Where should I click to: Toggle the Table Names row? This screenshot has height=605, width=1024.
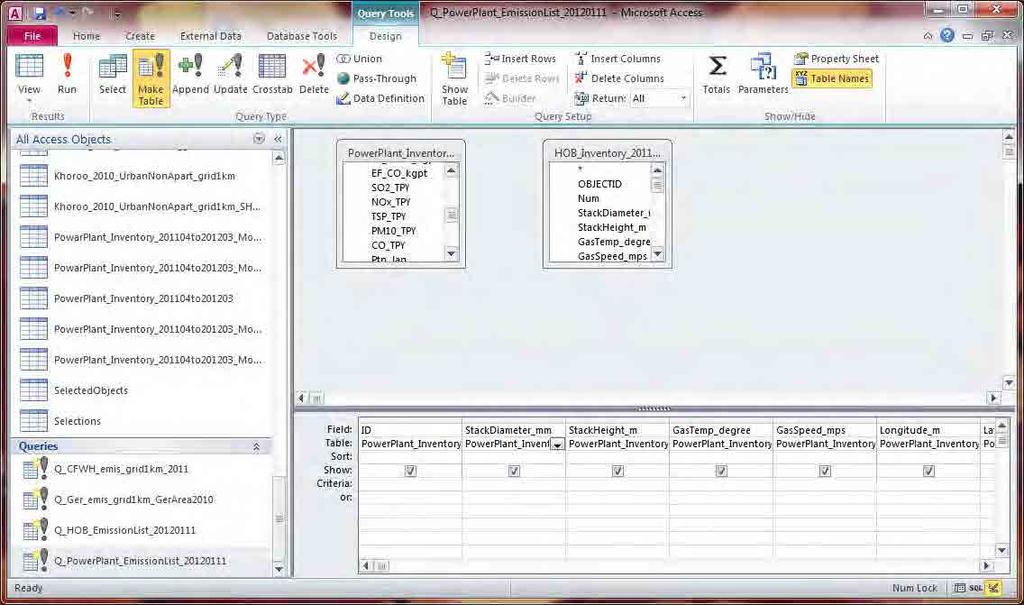pyautogui.click(x=832, y=78)
